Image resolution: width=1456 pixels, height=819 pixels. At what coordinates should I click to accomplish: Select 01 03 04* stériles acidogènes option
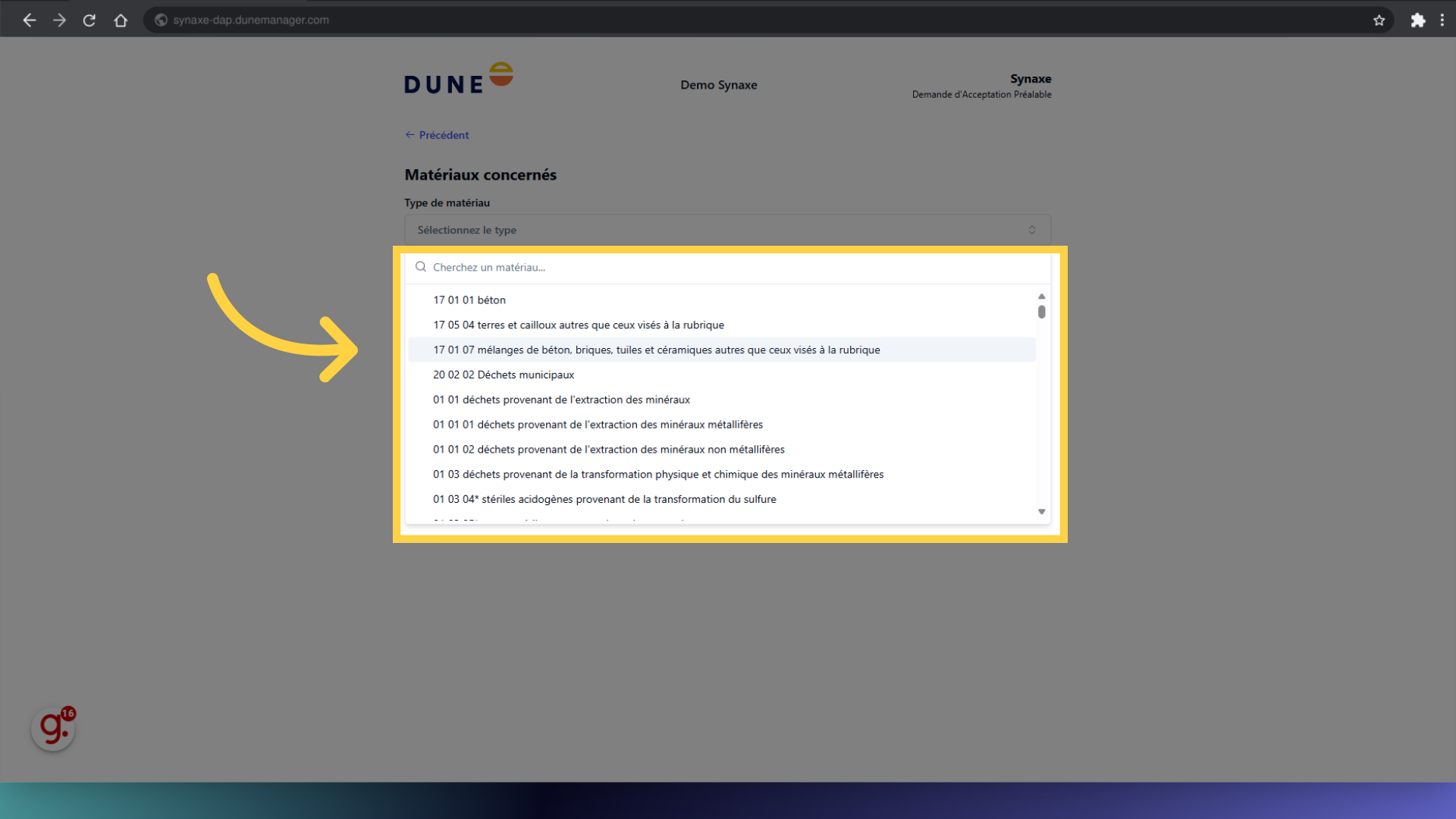tap(604, 500)
